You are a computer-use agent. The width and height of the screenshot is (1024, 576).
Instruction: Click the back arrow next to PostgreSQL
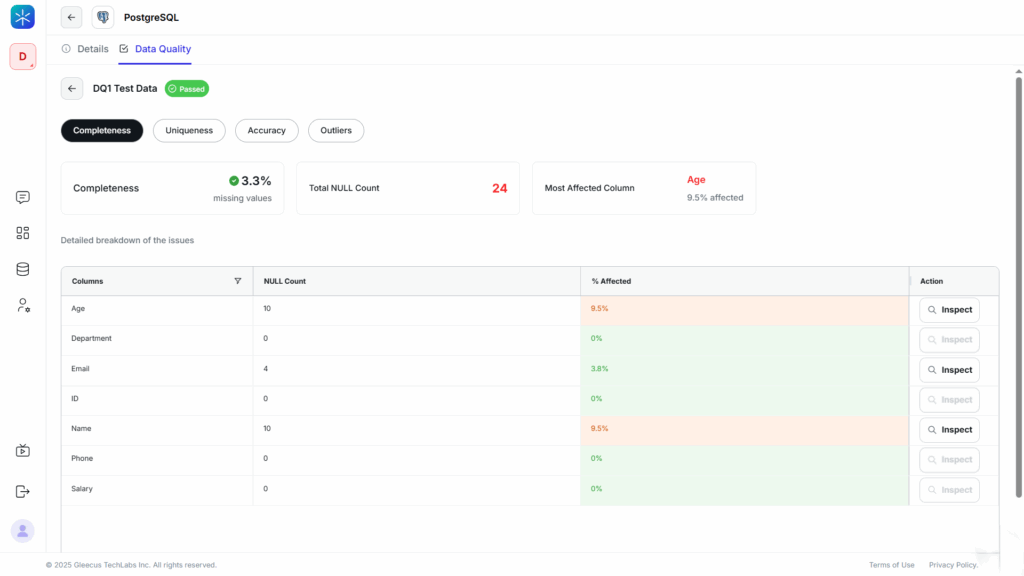point(71,17)
